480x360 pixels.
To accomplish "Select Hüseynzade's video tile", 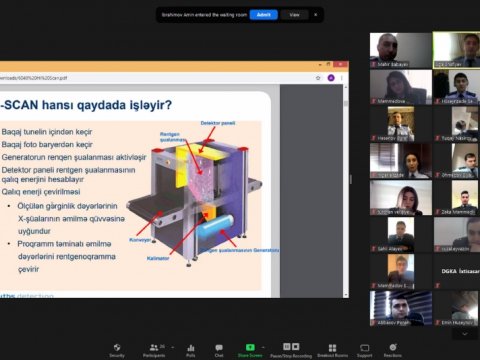I will (456, 87).
